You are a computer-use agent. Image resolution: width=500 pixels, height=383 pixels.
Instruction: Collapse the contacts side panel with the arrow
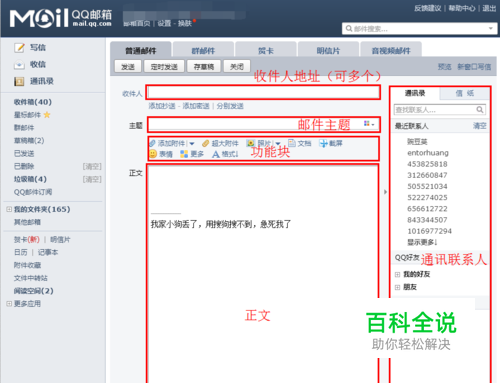point(385,192)
